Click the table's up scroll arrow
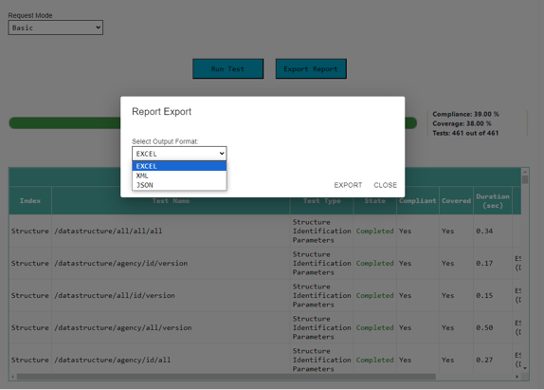544x390 pixels. pyautogui.click(x=525, y=172)
